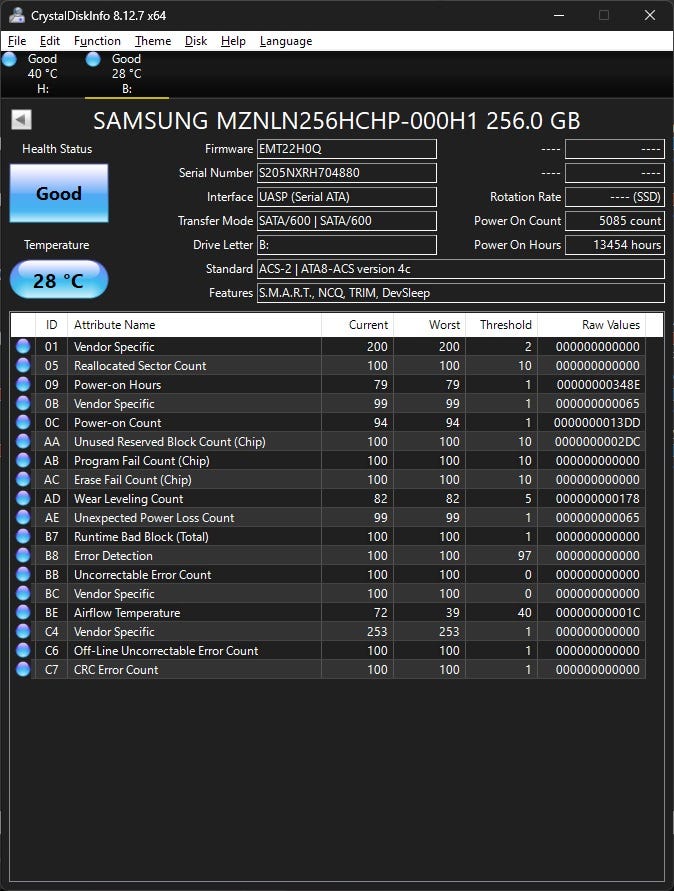Click the status orb for Error Detection
674x891 pixels.
click(x=23, y=555)
